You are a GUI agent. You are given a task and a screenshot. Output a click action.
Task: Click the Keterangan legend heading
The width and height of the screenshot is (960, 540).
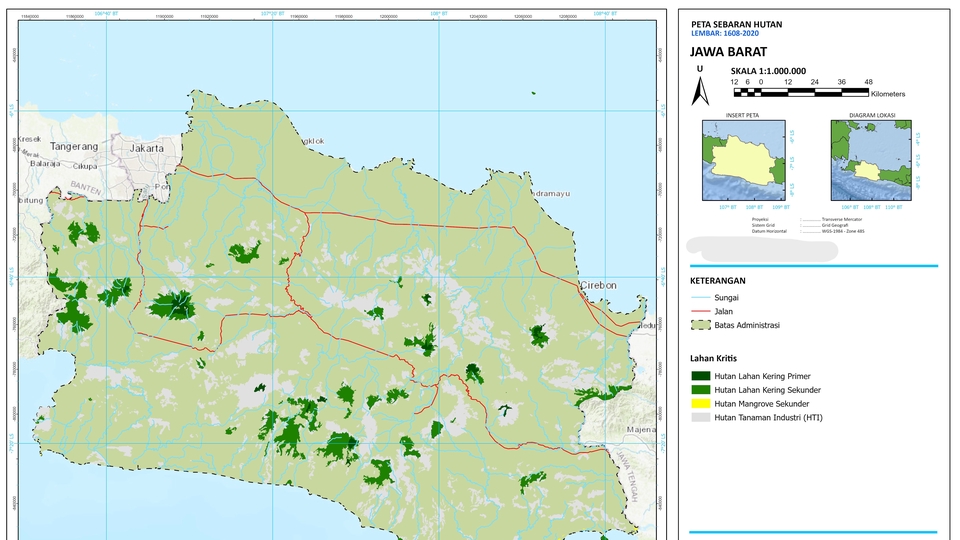[x=718, y=281]
